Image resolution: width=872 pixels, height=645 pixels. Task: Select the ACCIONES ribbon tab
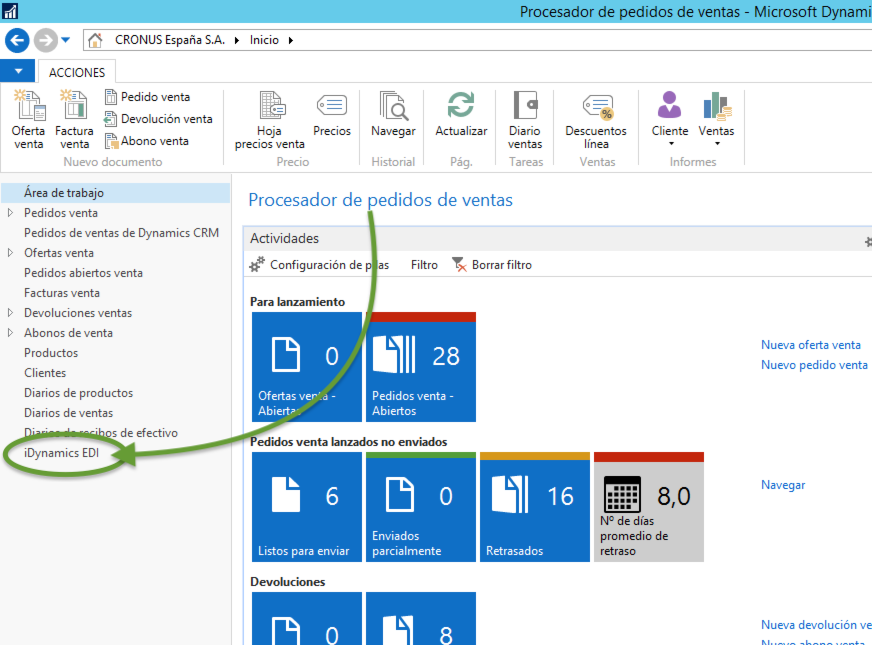pyautogui.click(x=77, y=72)
